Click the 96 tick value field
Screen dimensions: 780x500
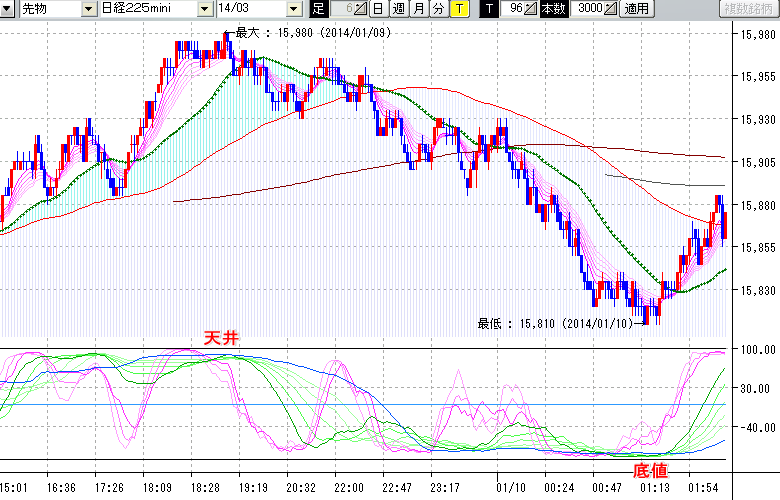[x=515, y=9]
